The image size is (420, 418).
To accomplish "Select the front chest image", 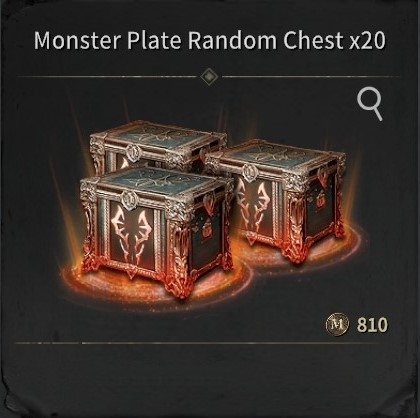I will pos(156,233).
